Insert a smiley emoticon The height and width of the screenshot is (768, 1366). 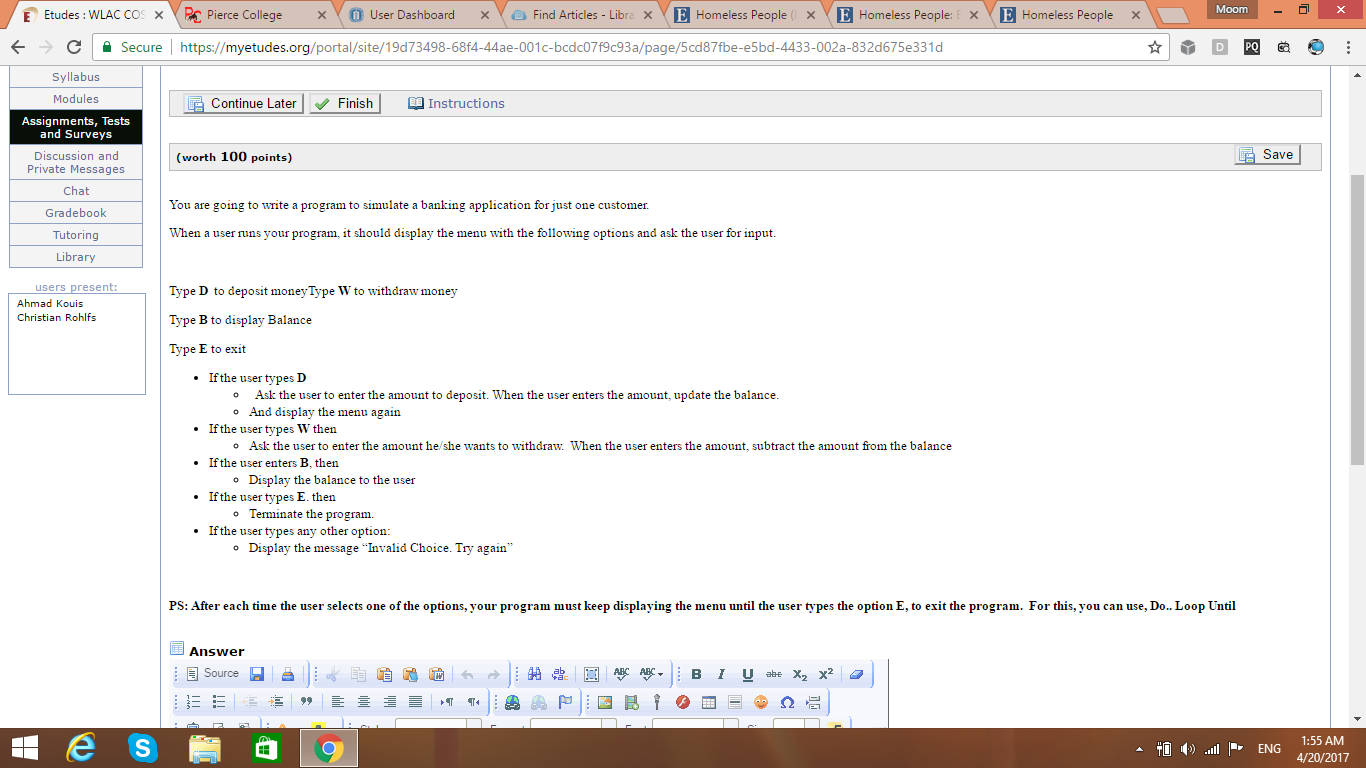pyautogui.click(x=761, y=702)
